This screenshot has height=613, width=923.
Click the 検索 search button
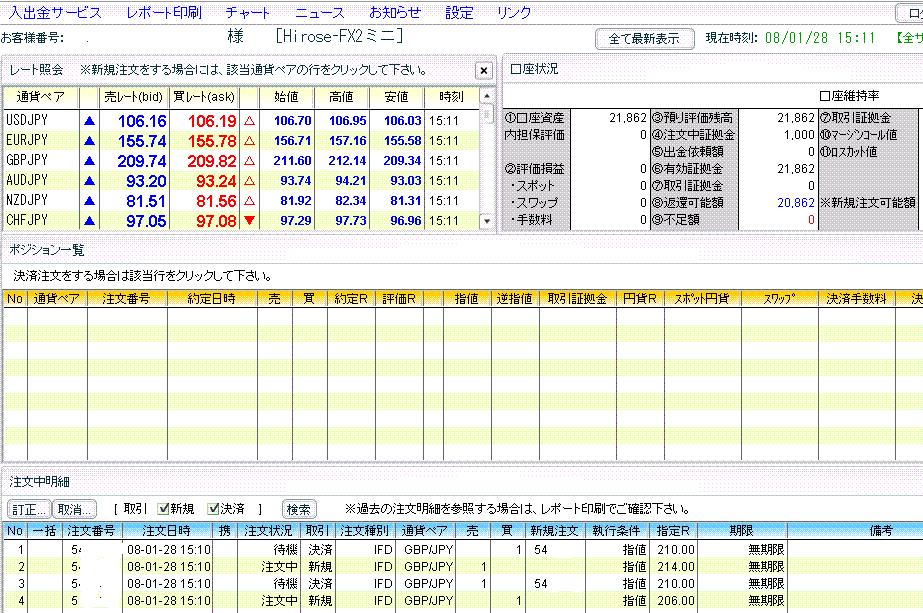[x=298, y=509]
